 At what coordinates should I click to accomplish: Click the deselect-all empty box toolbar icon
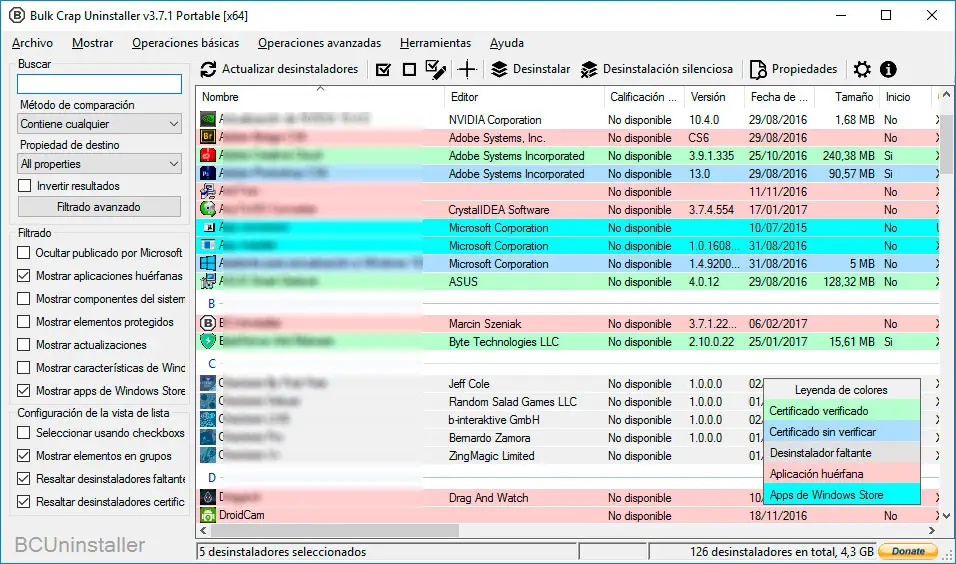pyautogui.click(x=409, y=70)
